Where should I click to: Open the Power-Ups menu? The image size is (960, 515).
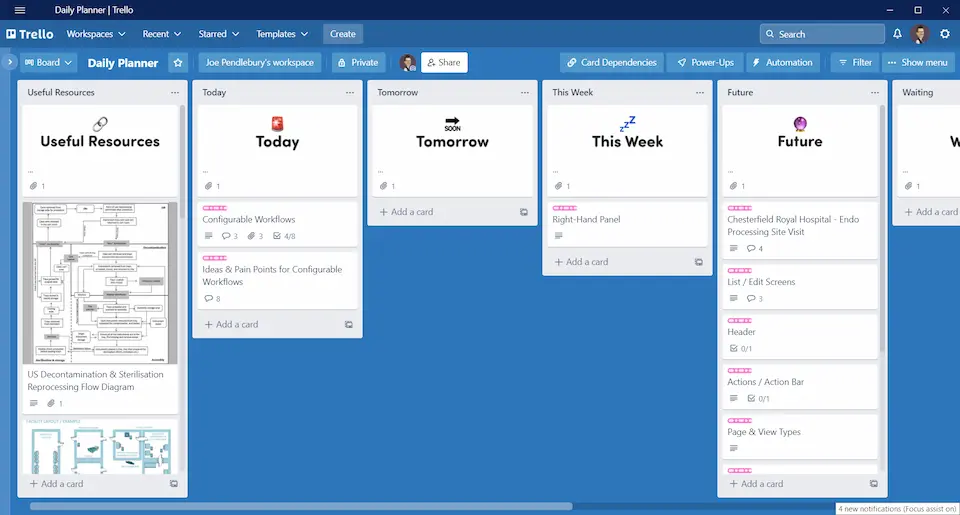(705, 62)
